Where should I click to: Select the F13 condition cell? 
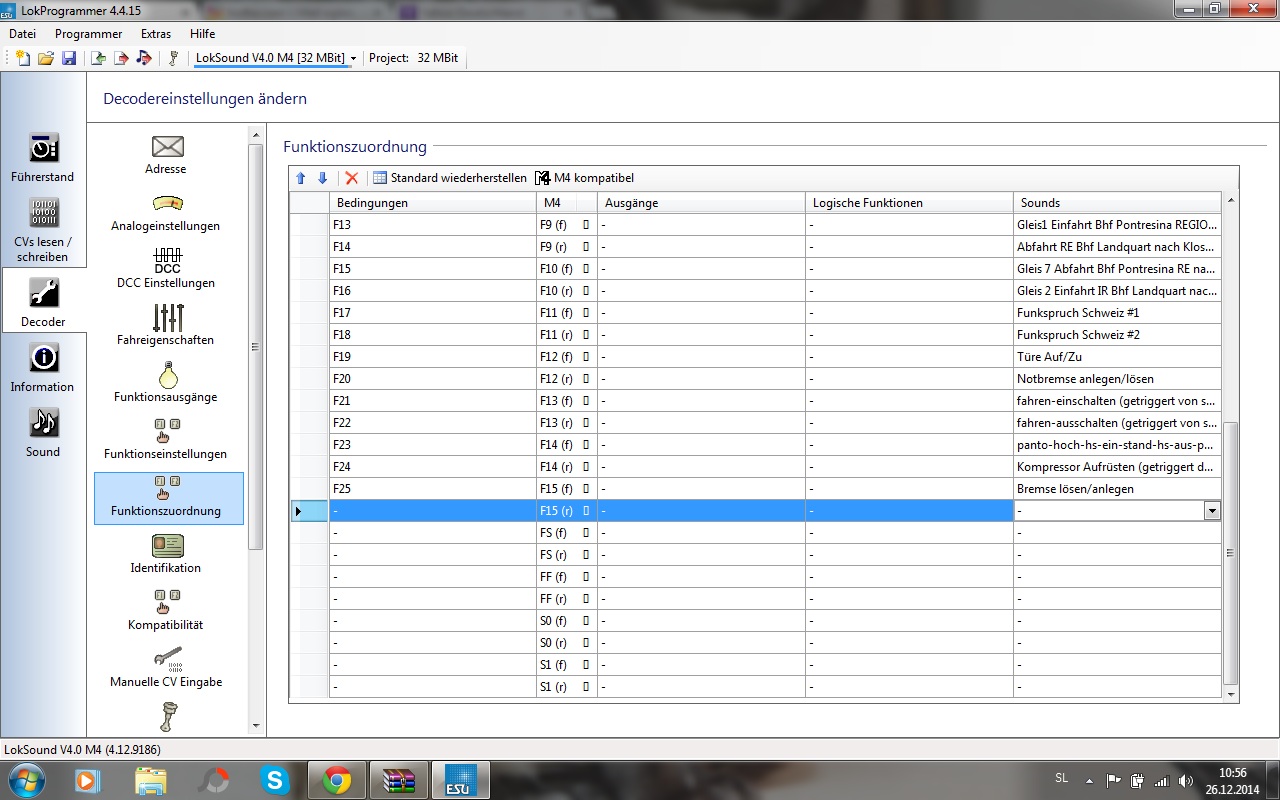pyautogui.click(x=433, y=225)
